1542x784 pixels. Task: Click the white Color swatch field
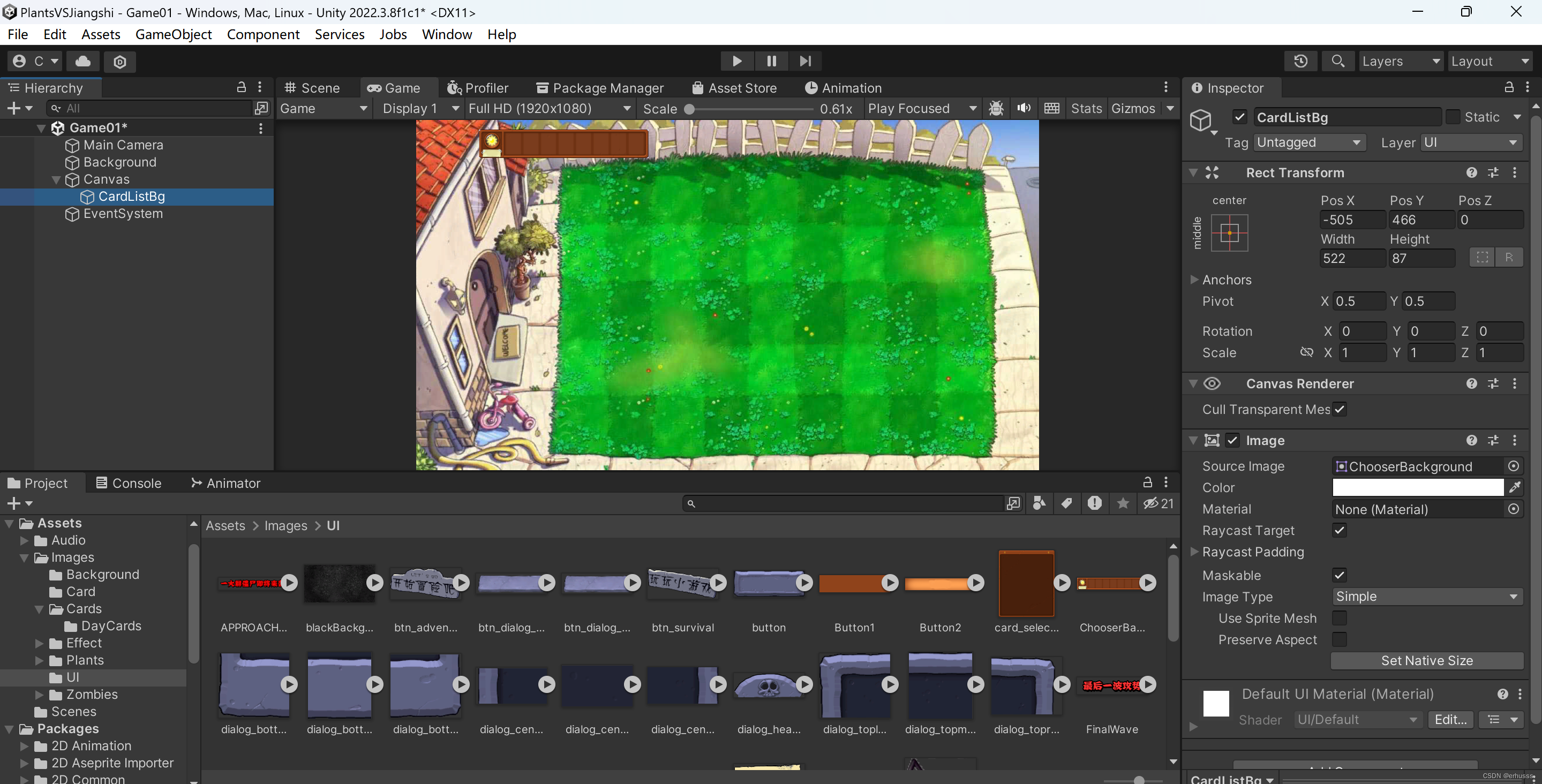[x=1417, y=487]
